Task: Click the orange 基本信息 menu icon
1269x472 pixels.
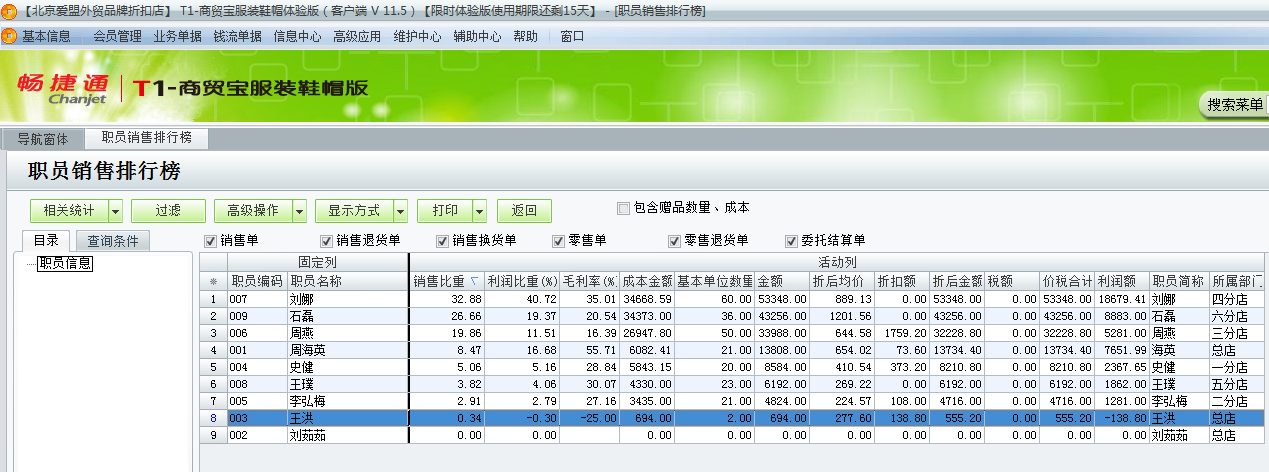Action: [x=10, y=36]
